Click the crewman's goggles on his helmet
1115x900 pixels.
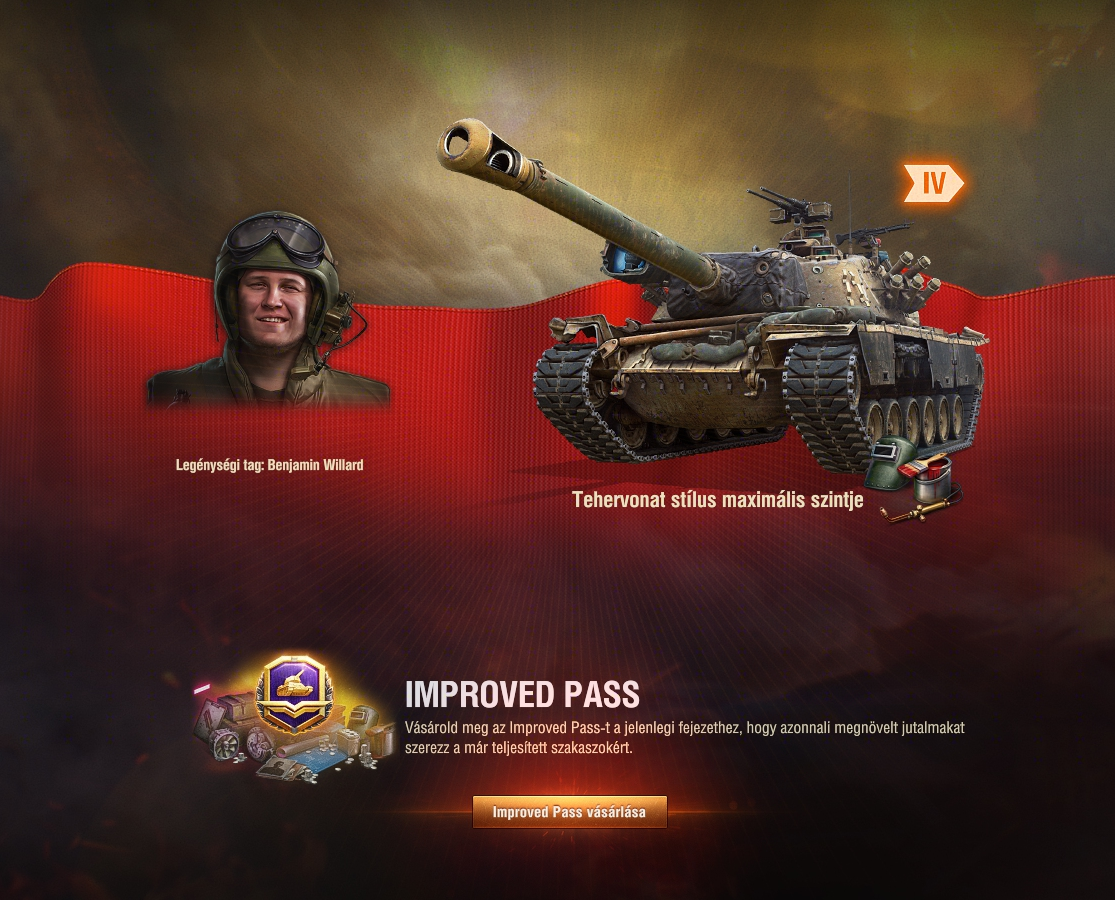tap(274, 239)
